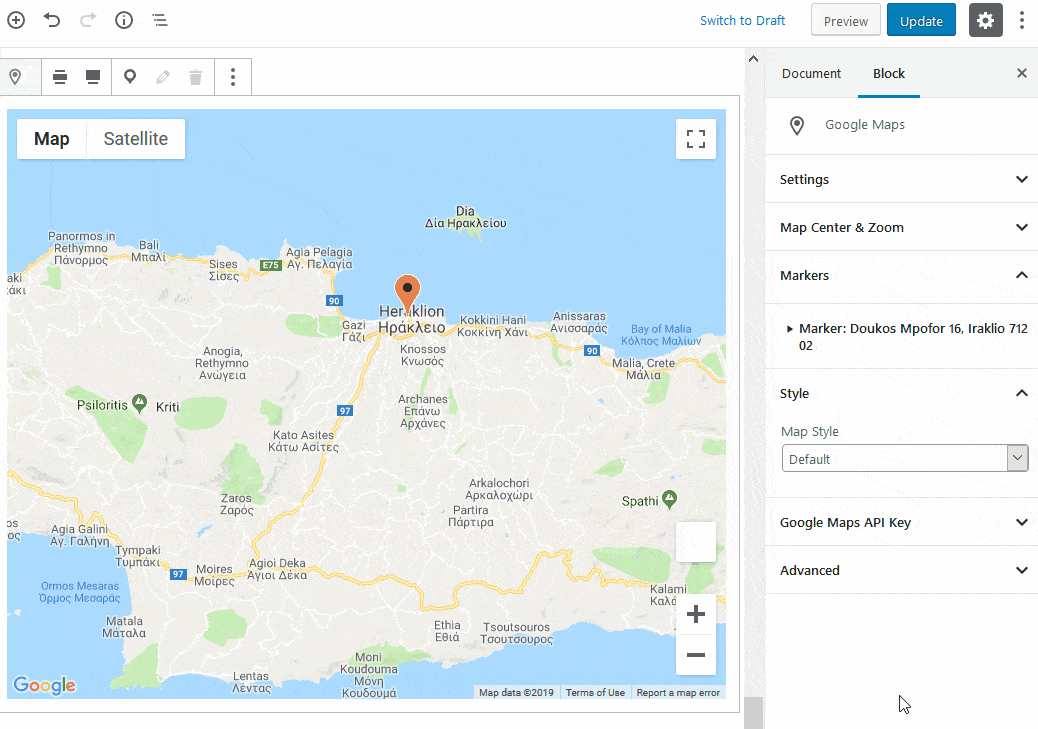Screen dimensions: 1038x729
Task: Open content structure info icon
Action: pos(124,21)
